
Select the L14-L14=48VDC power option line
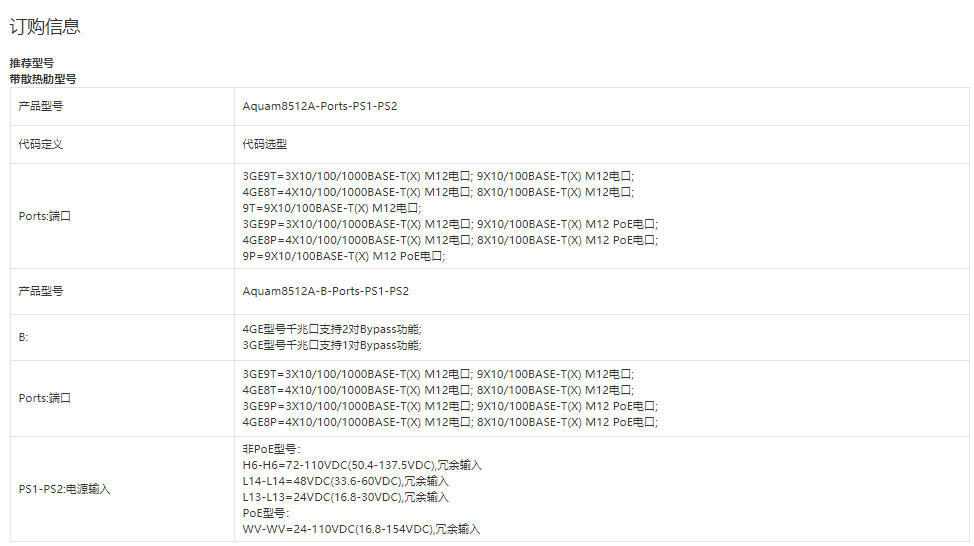[346, 481]
